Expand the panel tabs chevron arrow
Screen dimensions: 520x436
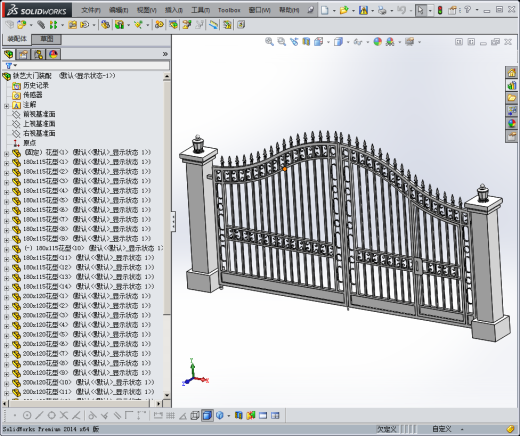pos(165,54)
